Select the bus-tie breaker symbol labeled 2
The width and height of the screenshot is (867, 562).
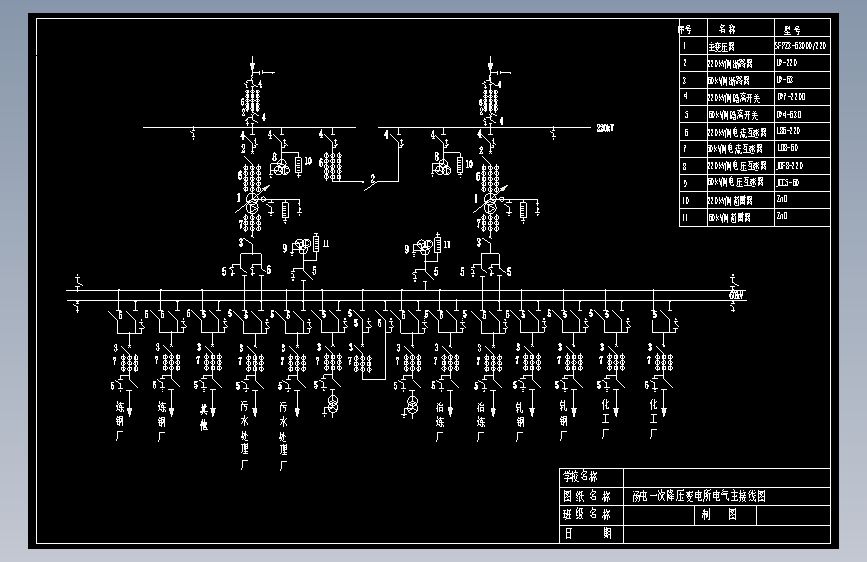point(372,183)
